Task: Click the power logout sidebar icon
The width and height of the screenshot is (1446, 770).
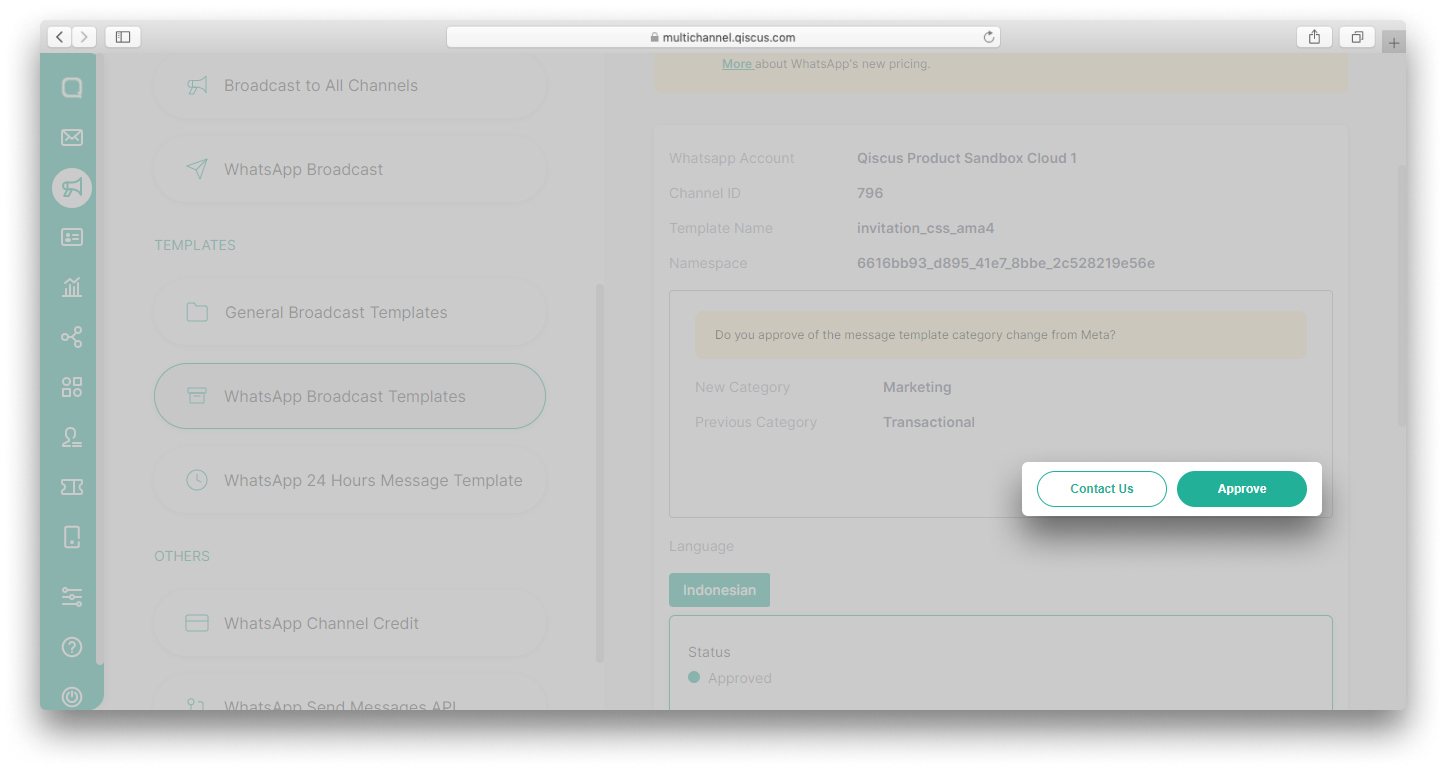Action: click(x=72, y=697)
